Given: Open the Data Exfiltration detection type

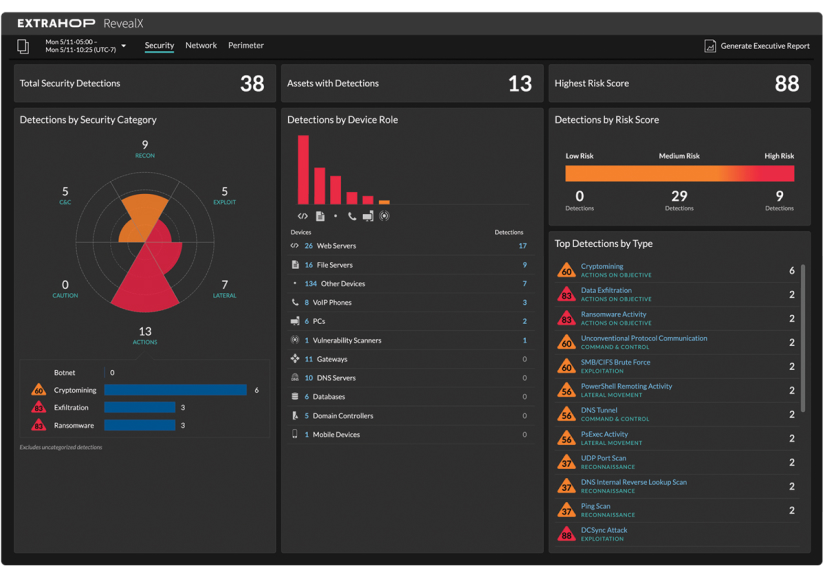Looking at the screenshot, I should (x=606, y=290).
